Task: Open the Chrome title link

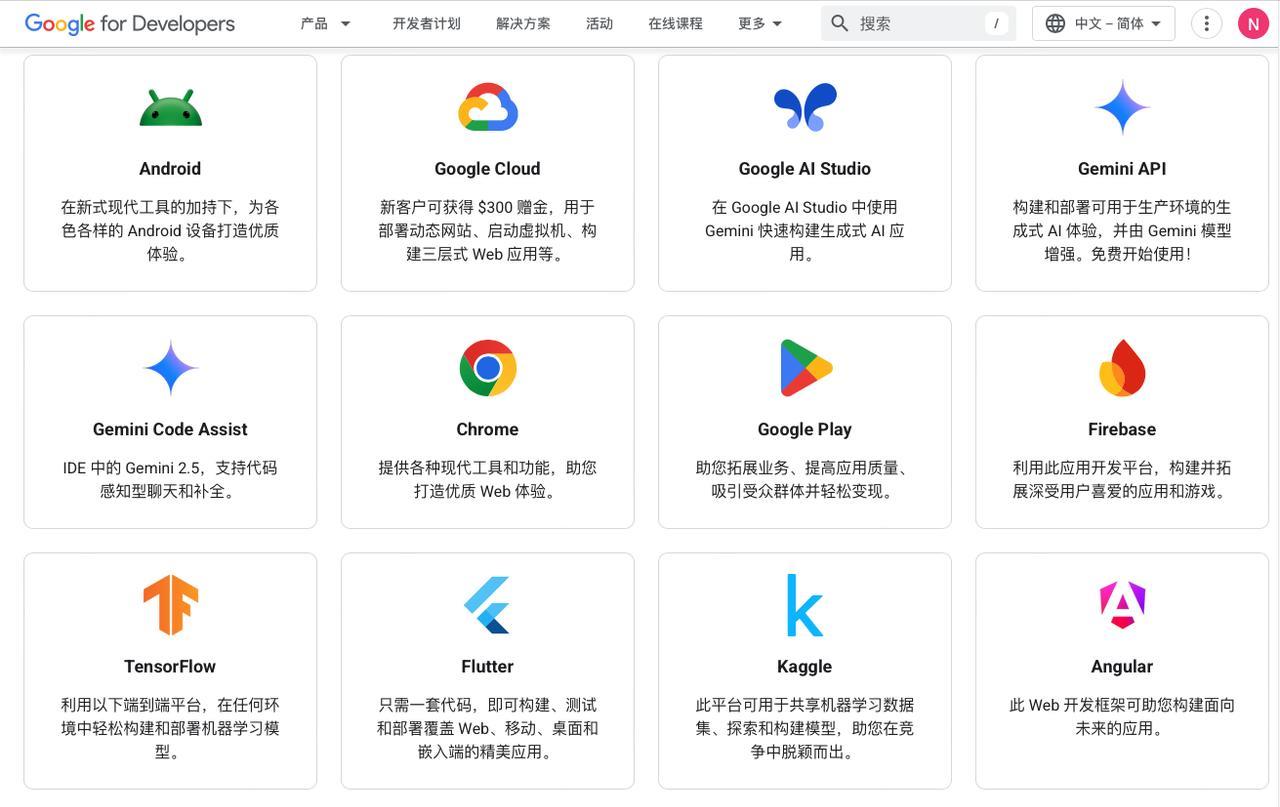Action: pyautogui.click(x=488, y=429)
